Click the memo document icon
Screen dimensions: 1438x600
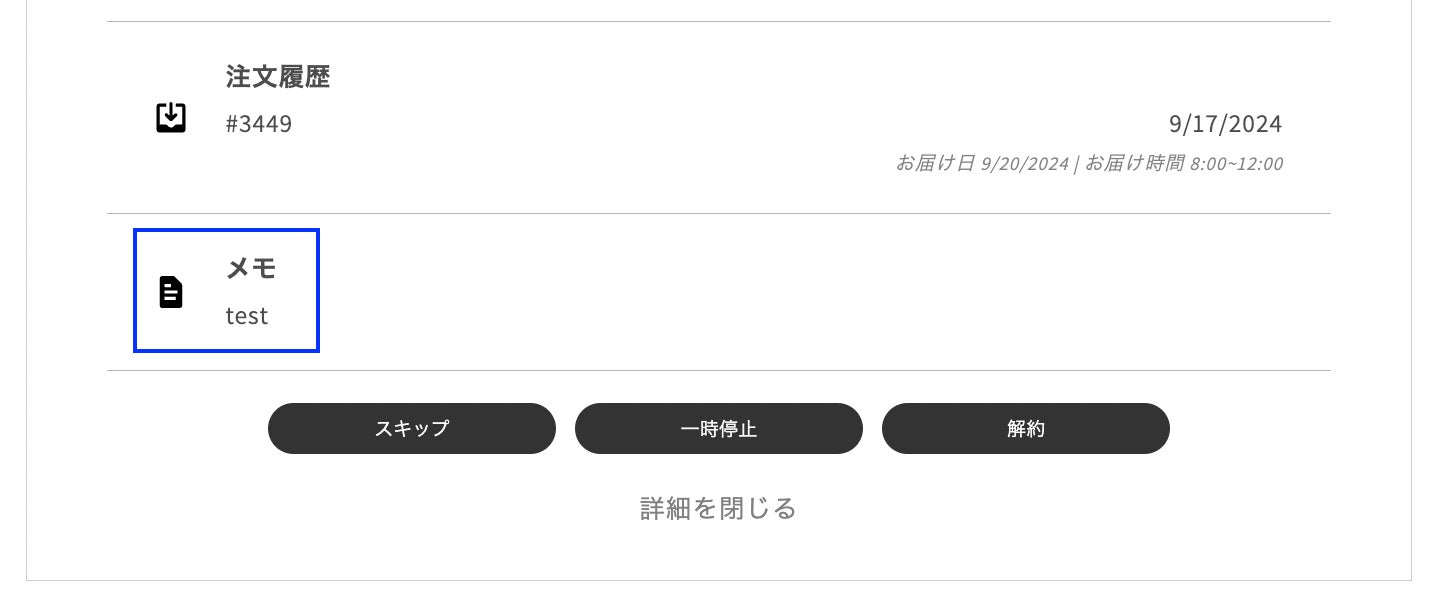point(171,292)
